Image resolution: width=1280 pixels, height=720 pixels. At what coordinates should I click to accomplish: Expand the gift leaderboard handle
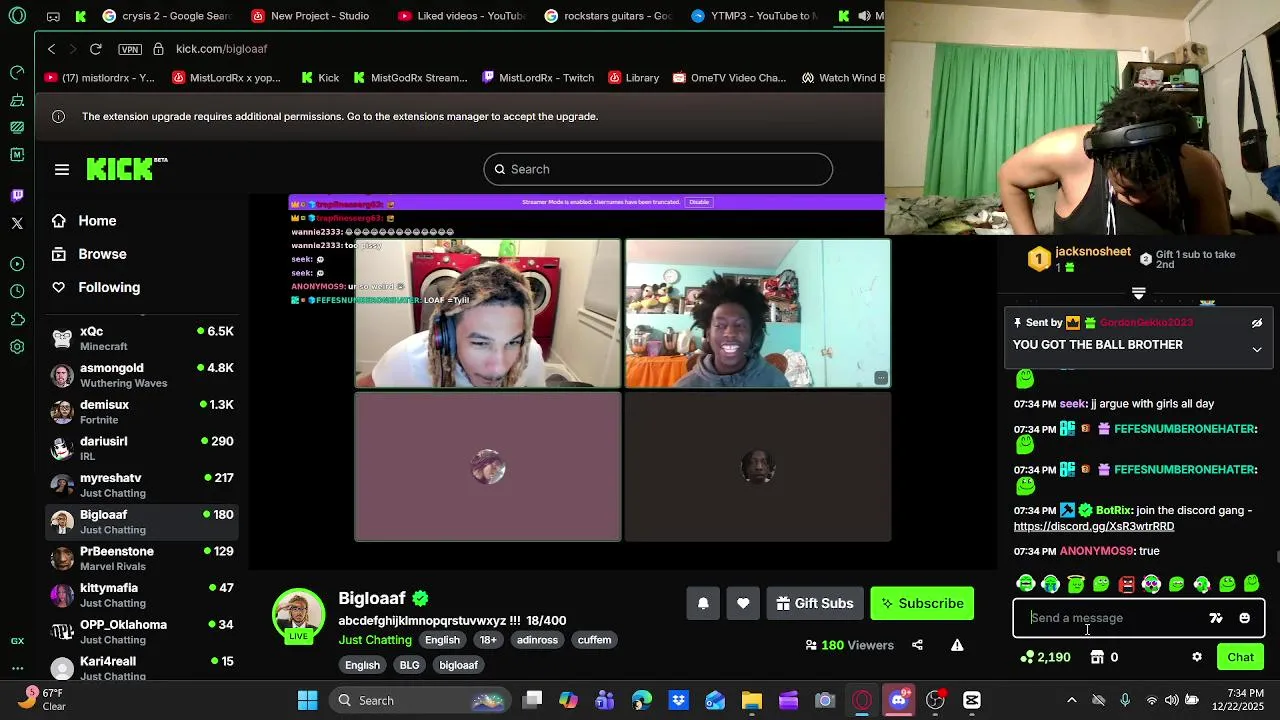coord(1138,293)
